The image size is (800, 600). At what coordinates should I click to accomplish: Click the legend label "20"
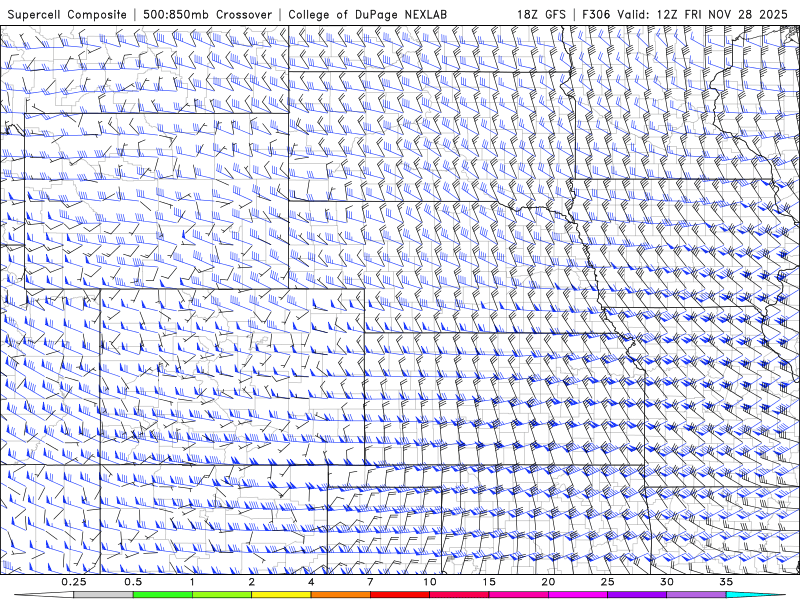[x=548, y=582]
